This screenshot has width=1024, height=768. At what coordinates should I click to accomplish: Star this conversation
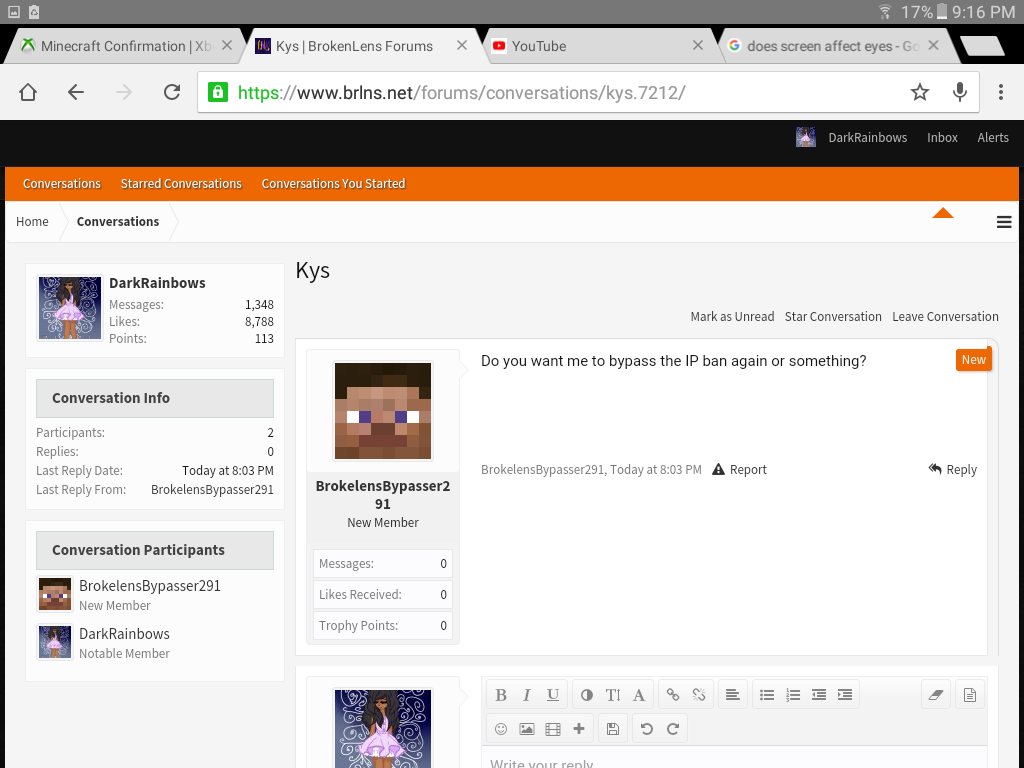[833, 317]
